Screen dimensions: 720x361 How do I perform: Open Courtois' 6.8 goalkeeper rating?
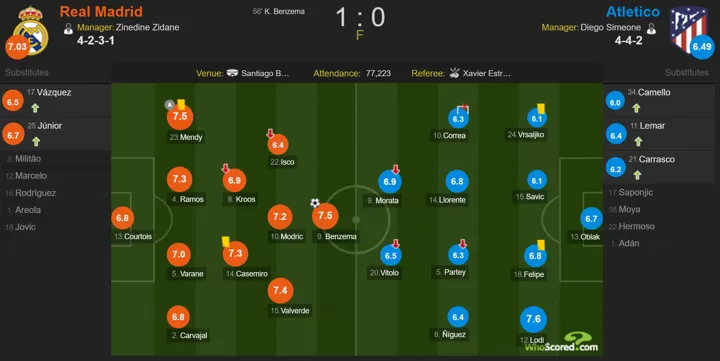(123, 218)
